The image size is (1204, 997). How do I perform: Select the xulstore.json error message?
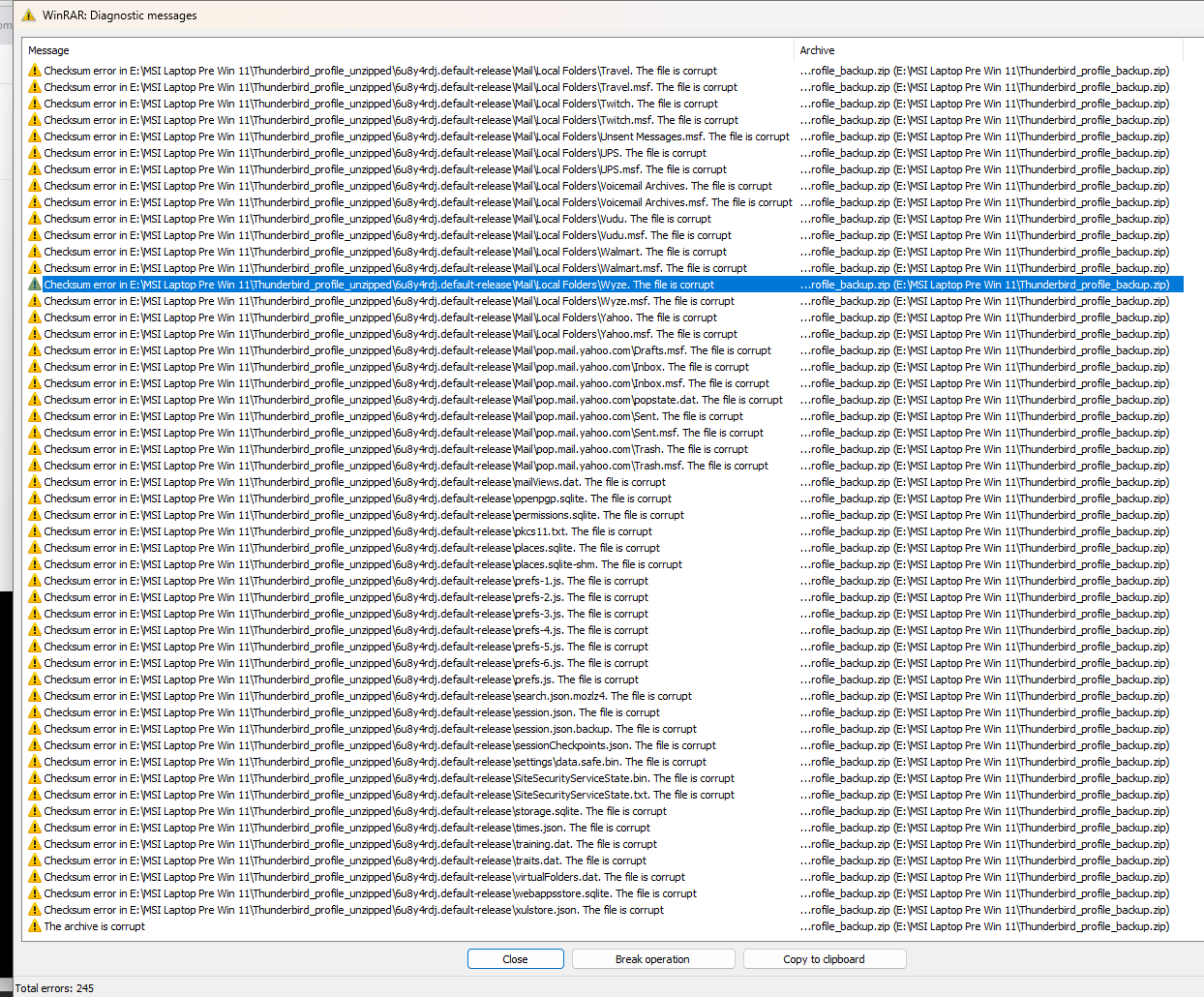tap(353, 910)
